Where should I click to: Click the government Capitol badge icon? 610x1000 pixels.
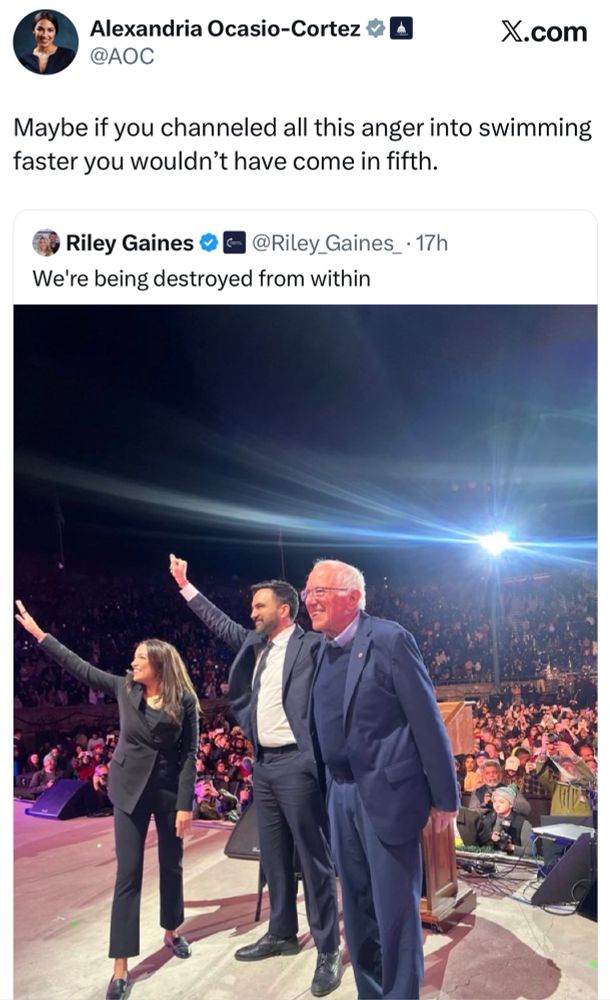click(x=400, y=30)
